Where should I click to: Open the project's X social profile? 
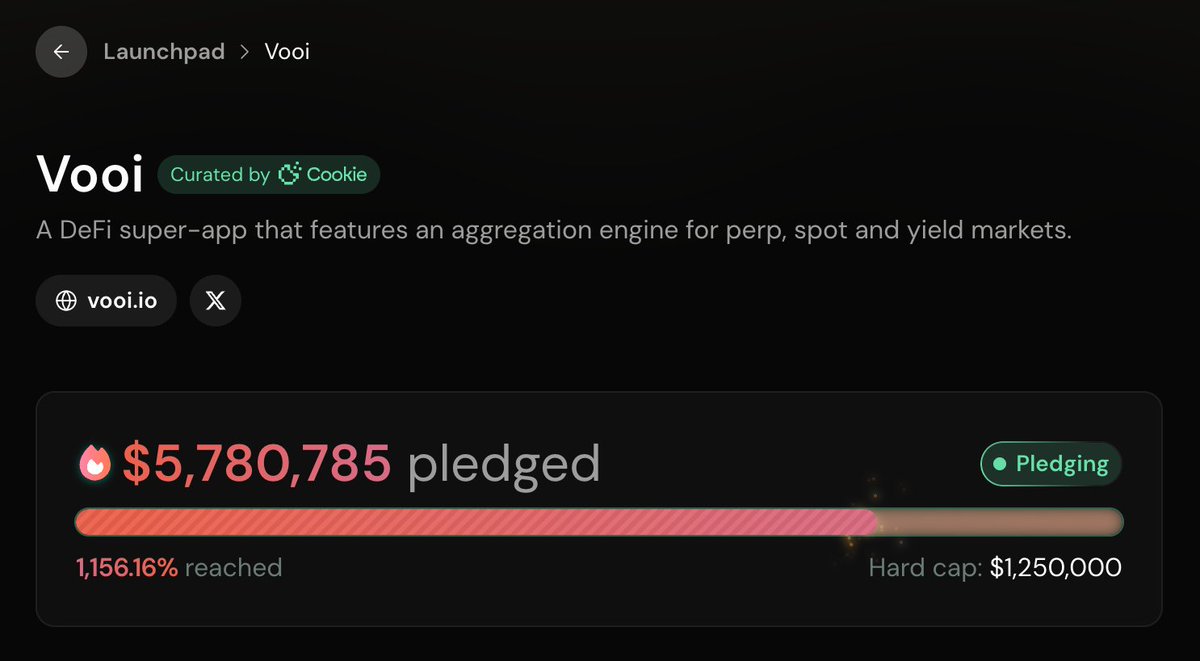click(x=215, y=301)
